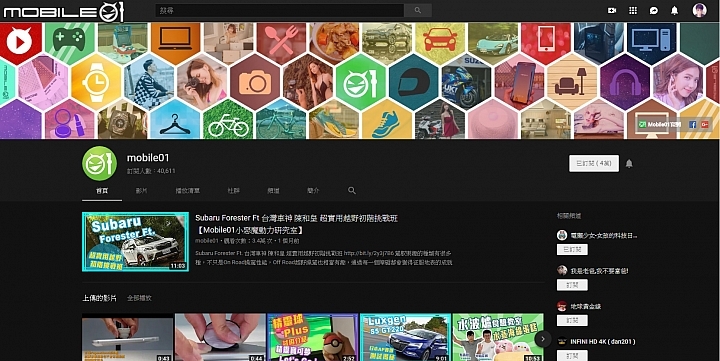Click the 已訂閱 (4萬) subscribed button
This screenshot has width=720, height=361.
point(594,164)
